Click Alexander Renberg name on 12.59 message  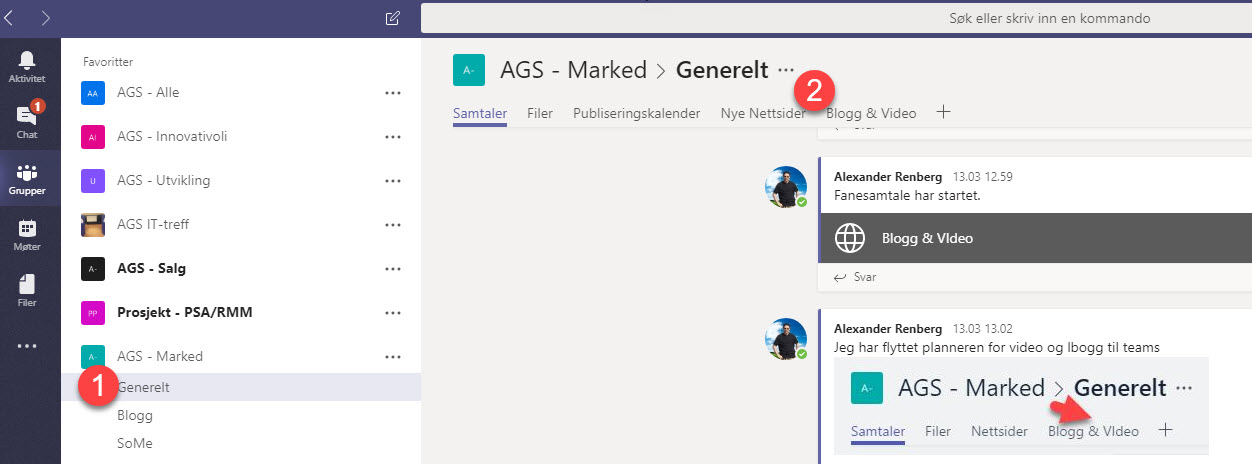point(888,176)
